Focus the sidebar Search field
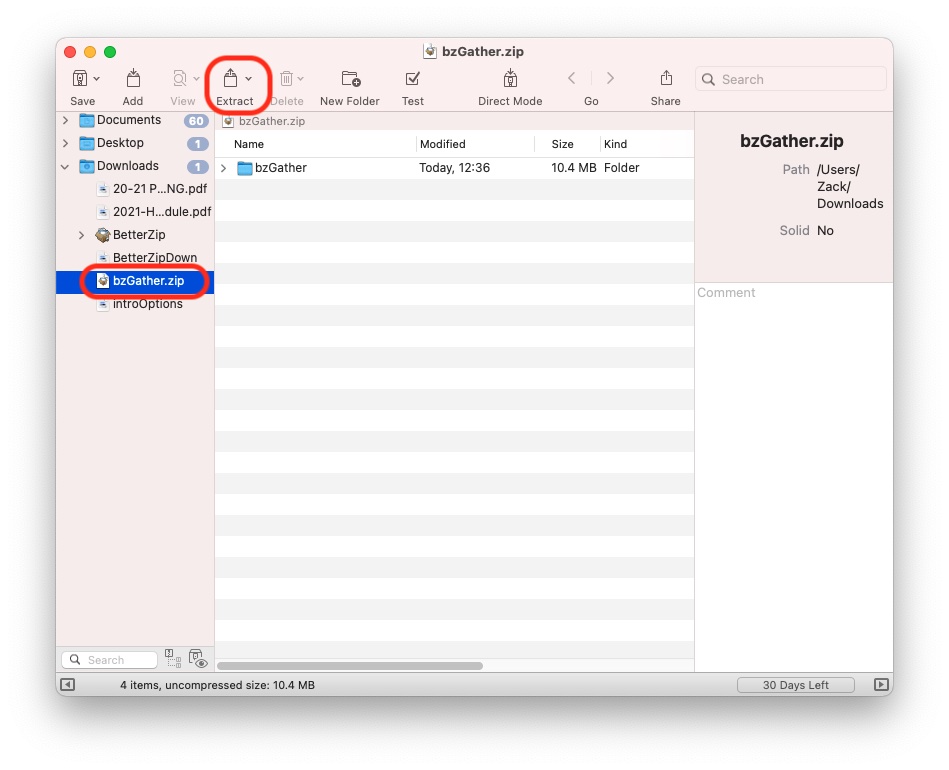949x770 pixels. [x=110, y=660]
